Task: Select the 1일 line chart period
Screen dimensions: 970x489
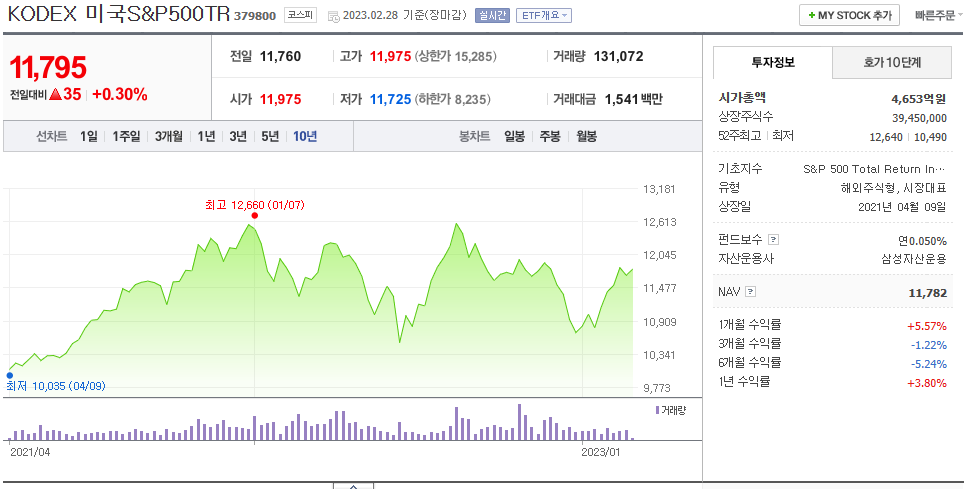Action: 88,136
